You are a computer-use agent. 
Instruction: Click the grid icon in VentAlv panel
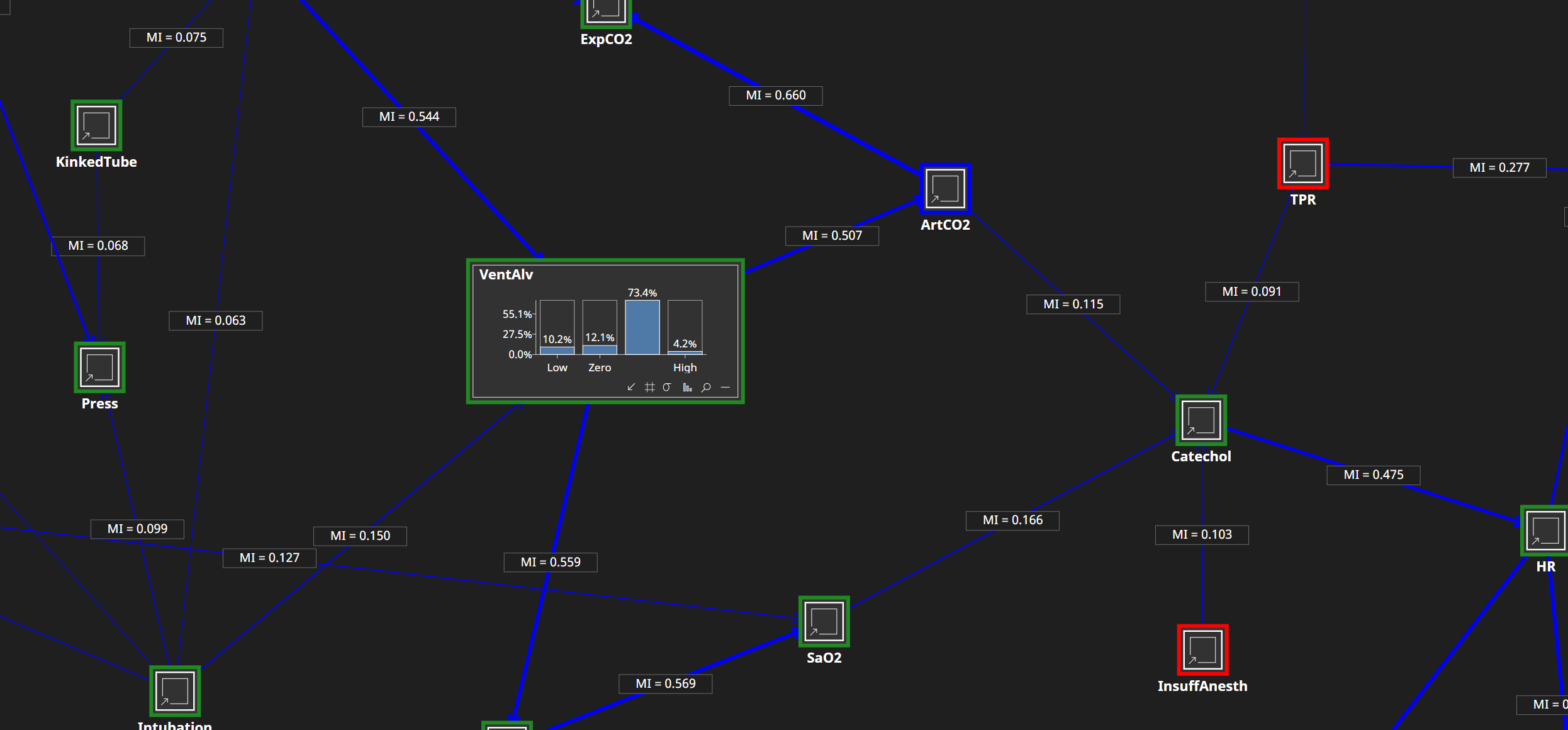pos(649,387)
